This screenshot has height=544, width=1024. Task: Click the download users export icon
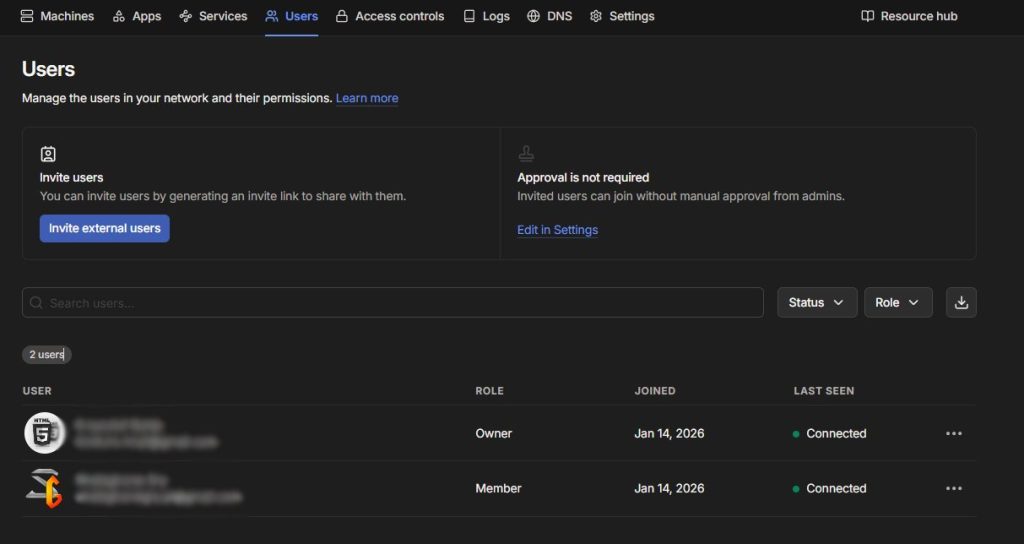[961, 303]
